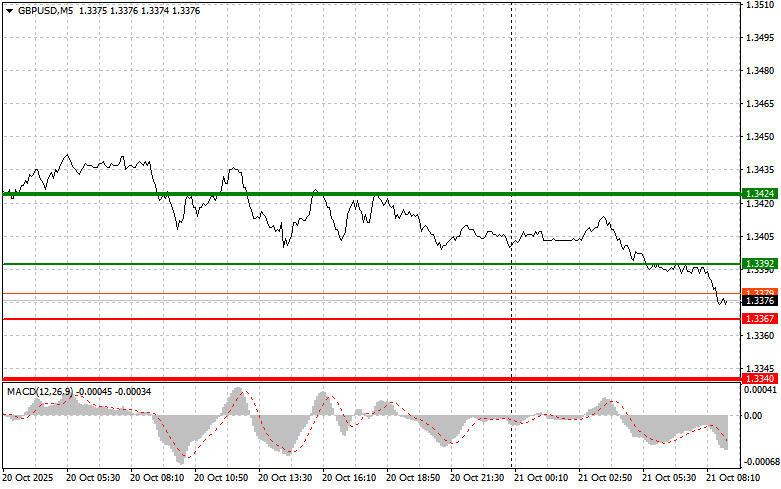781x489 pixels.
Task: Click the 1.3450 label on price scale
Action: point(758,137)
